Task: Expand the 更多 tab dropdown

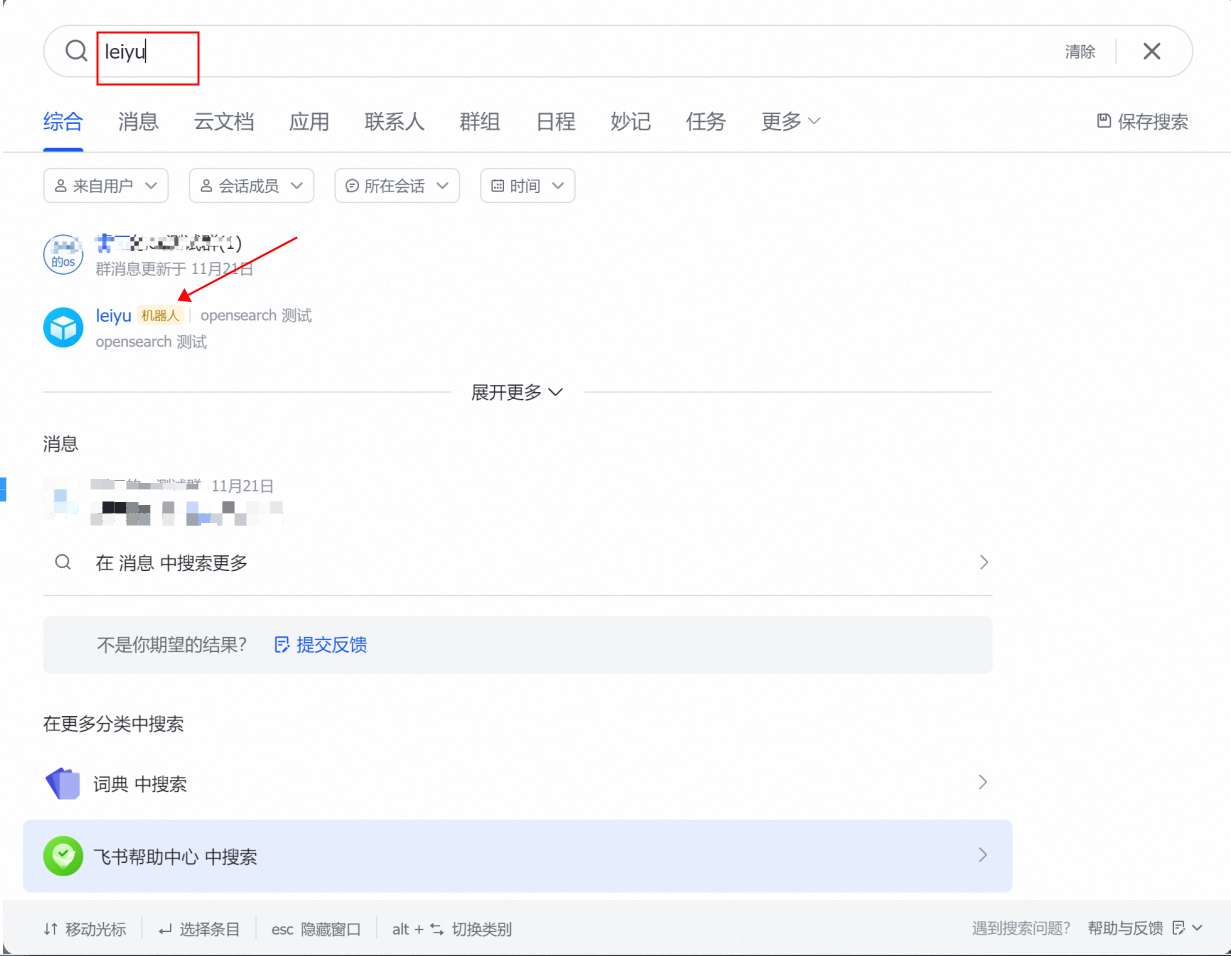Action: click(x=791, y=122)
